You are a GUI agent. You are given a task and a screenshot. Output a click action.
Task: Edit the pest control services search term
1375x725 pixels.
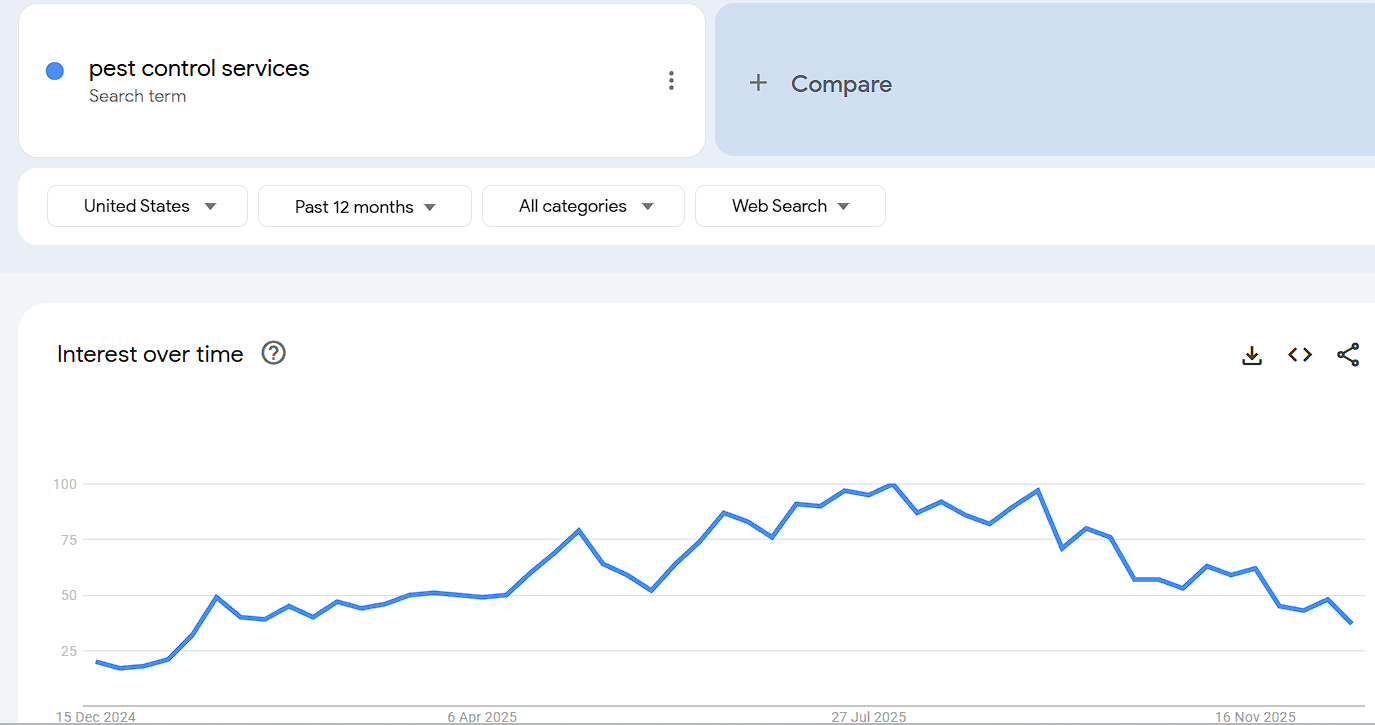click(199, 68)
